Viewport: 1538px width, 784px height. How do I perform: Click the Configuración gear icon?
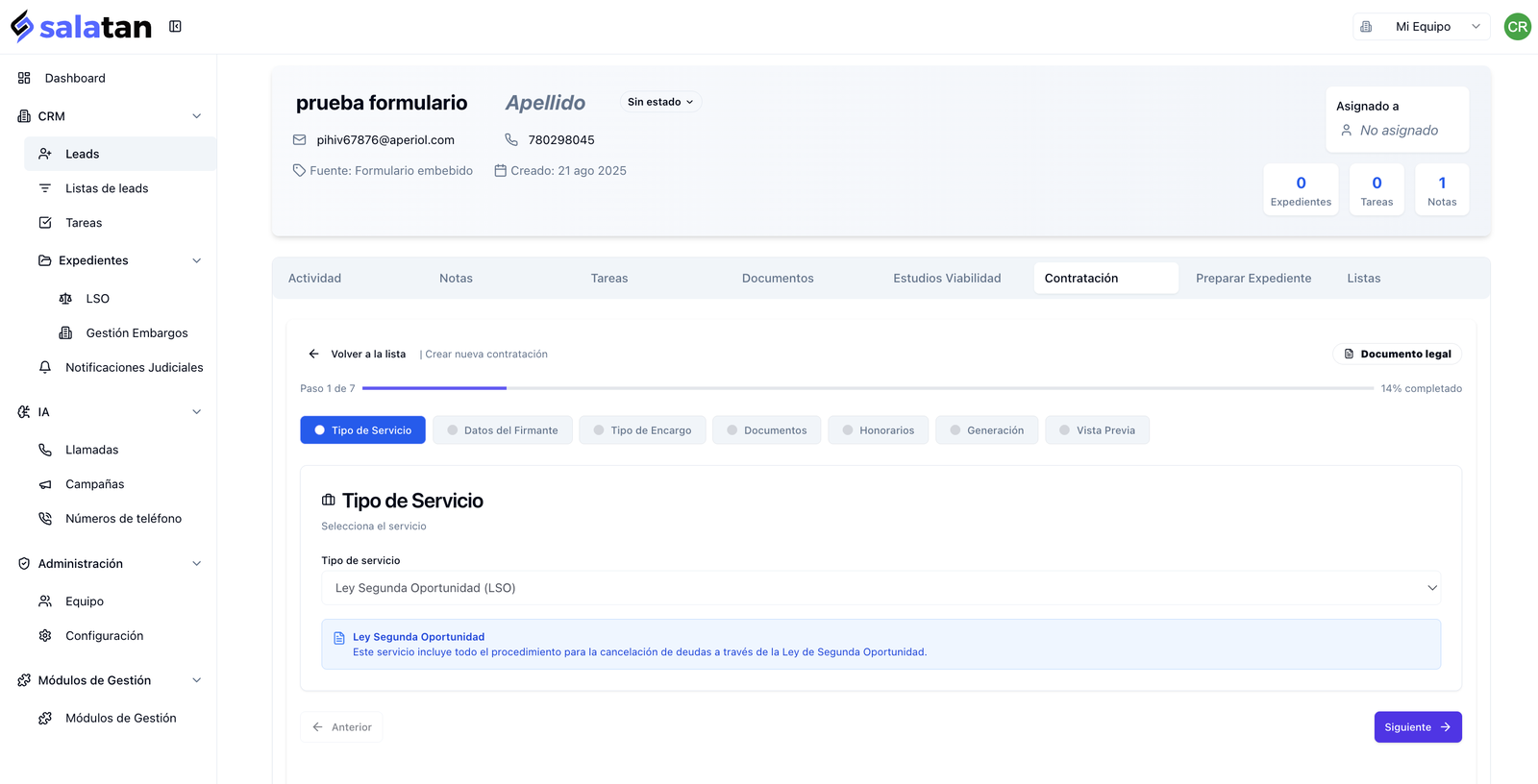tap(45, 636)
